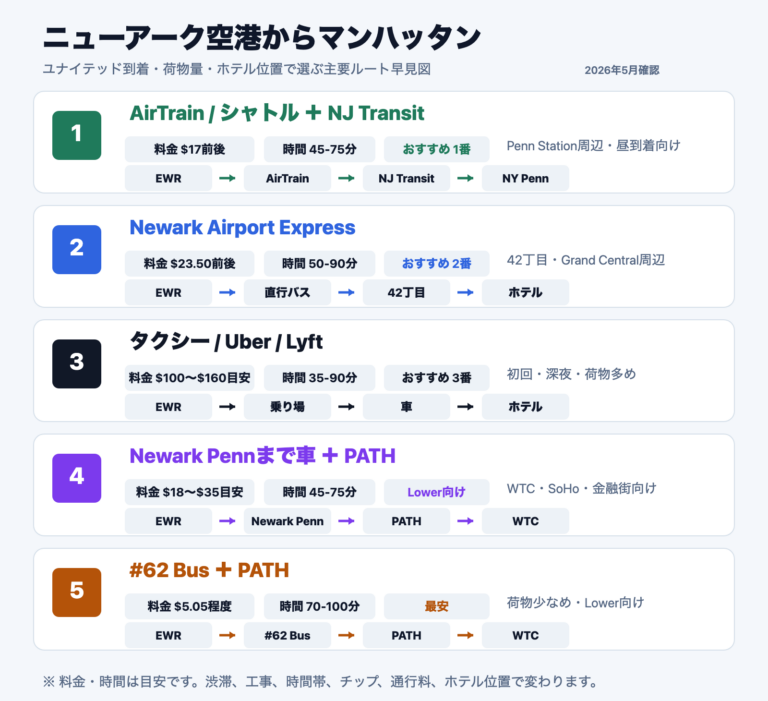
Task: Click the purple Lower向け chip
Action: (x=436, y=492)
